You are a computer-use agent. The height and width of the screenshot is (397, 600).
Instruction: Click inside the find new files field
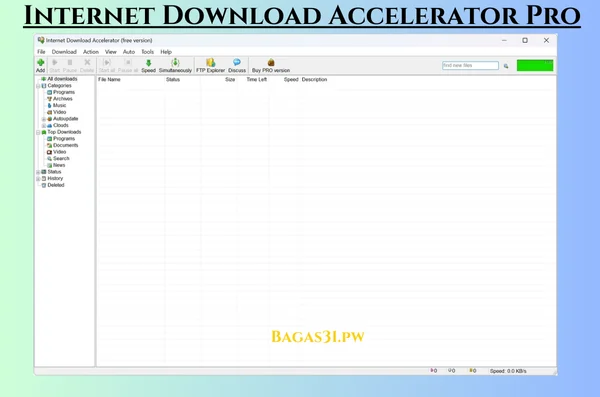click(x=470, y=65)
